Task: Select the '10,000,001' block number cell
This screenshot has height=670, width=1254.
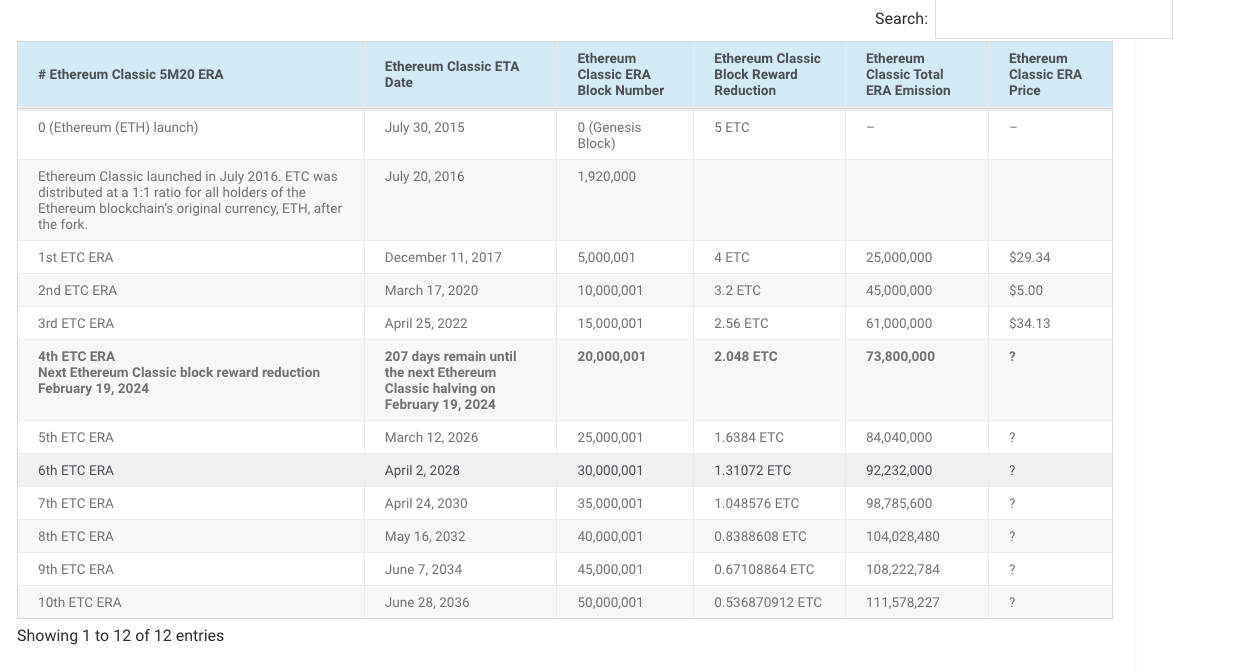Action: (625, 290)
